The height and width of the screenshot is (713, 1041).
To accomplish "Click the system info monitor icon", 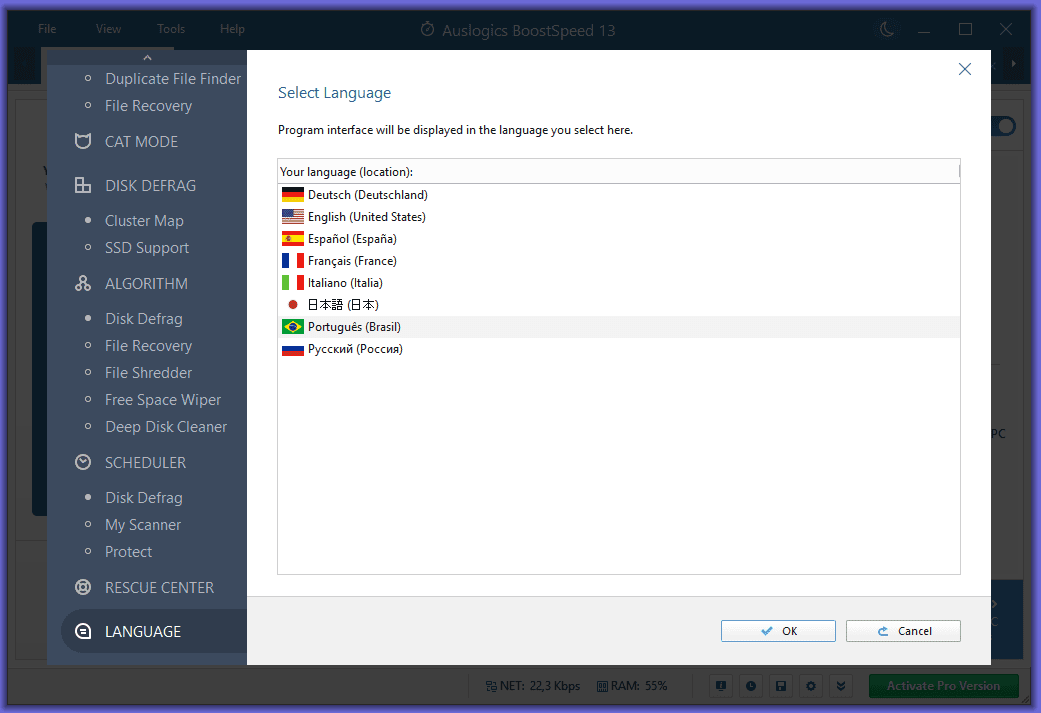I will click(720, 686).
